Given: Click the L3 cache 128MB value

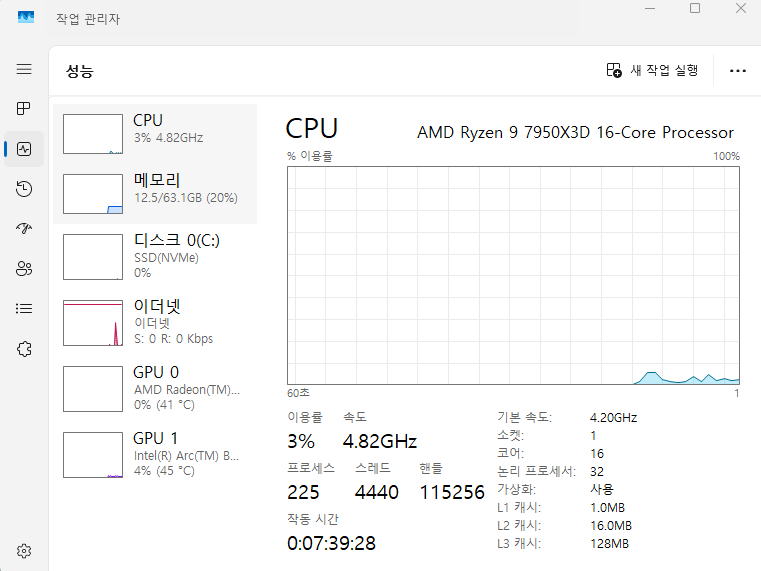Looking at the screenshot, I should click(610, 544).
